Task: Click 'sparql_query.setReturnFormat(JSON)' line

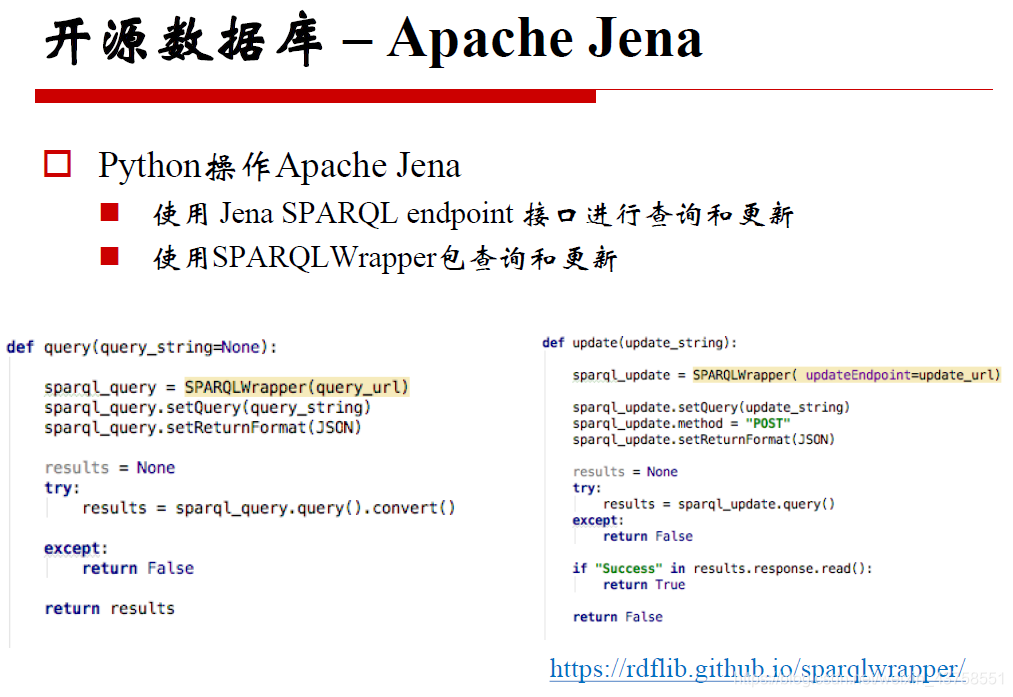Action: point(202,428)
